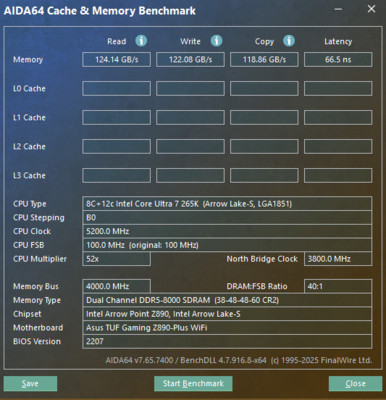Click the empty L1 Cache Read field
The height and width of the screenshot is (400, 386).
click(x=116, y=118)
